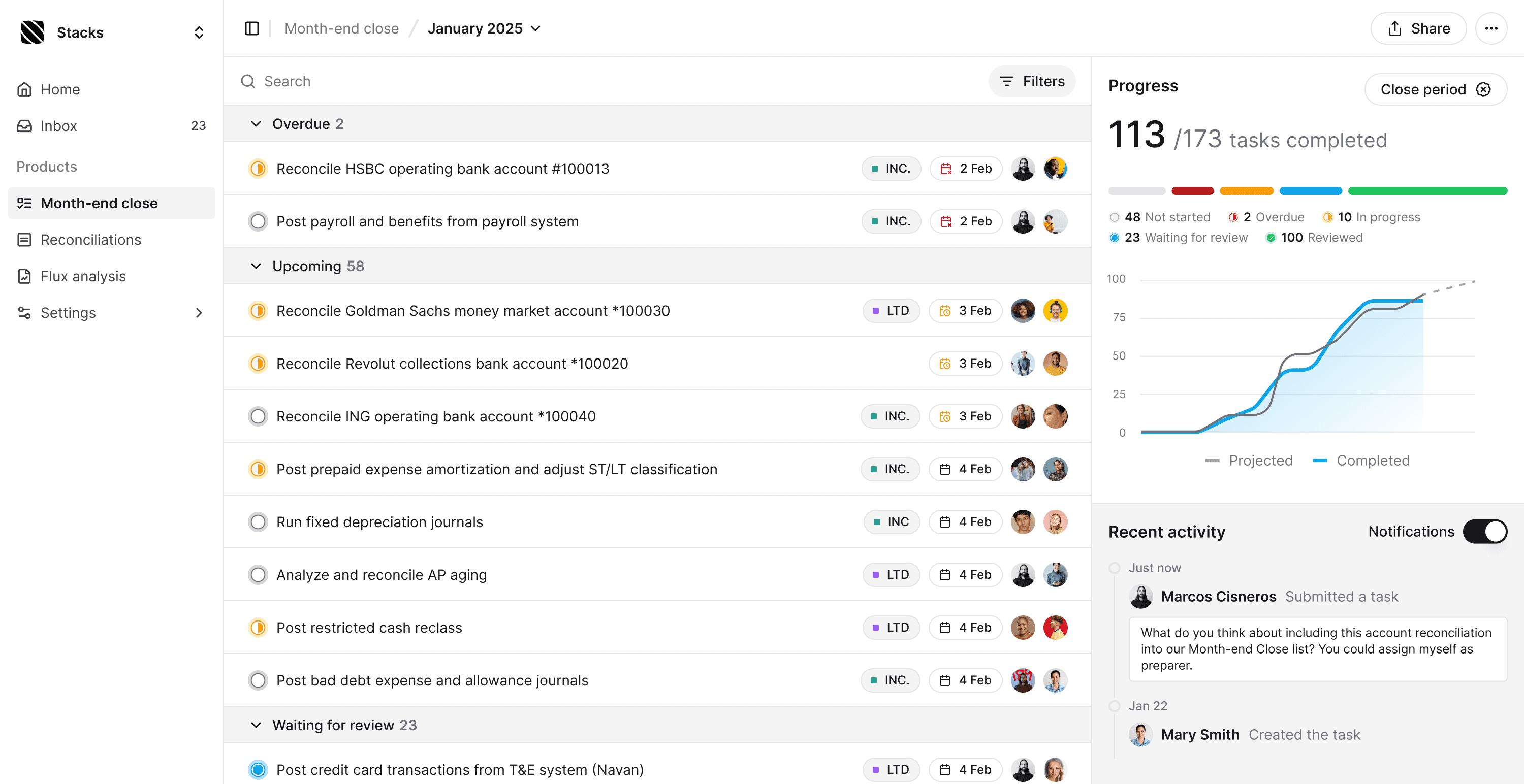This screenshot has width=1524, height=784.
Task: Collapse the Overdue section
Action: pos(256,123)
